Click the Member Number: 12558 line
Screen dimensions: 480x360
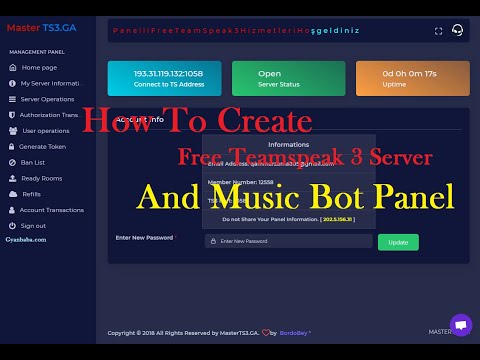coord(240,182)
